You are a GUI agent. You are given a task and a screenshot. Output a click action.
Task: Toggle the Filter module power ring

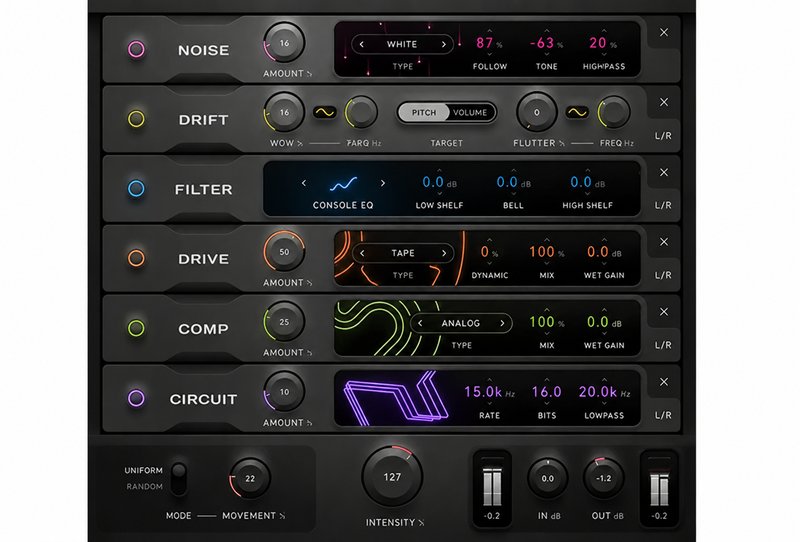point(136,188)
